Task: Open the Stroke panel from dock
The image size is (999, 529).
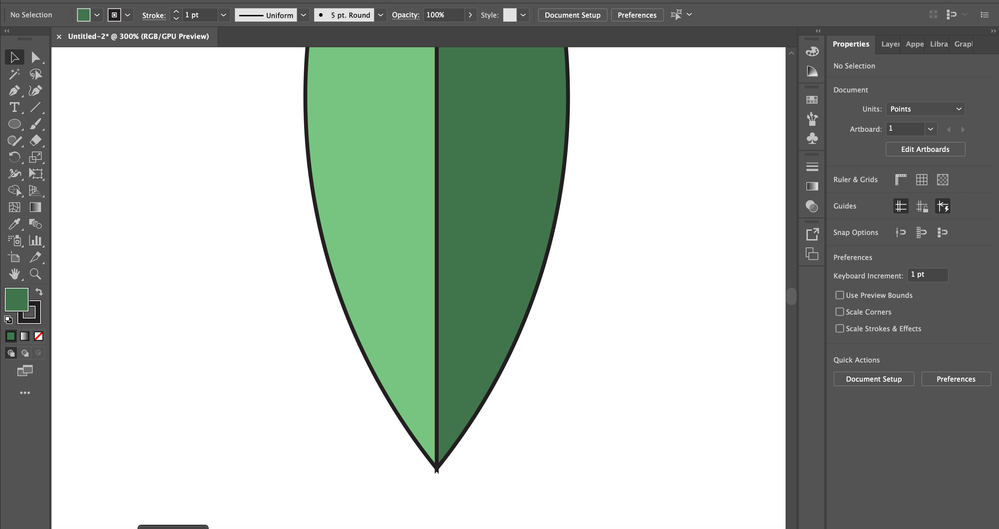Action: [812, 167]
